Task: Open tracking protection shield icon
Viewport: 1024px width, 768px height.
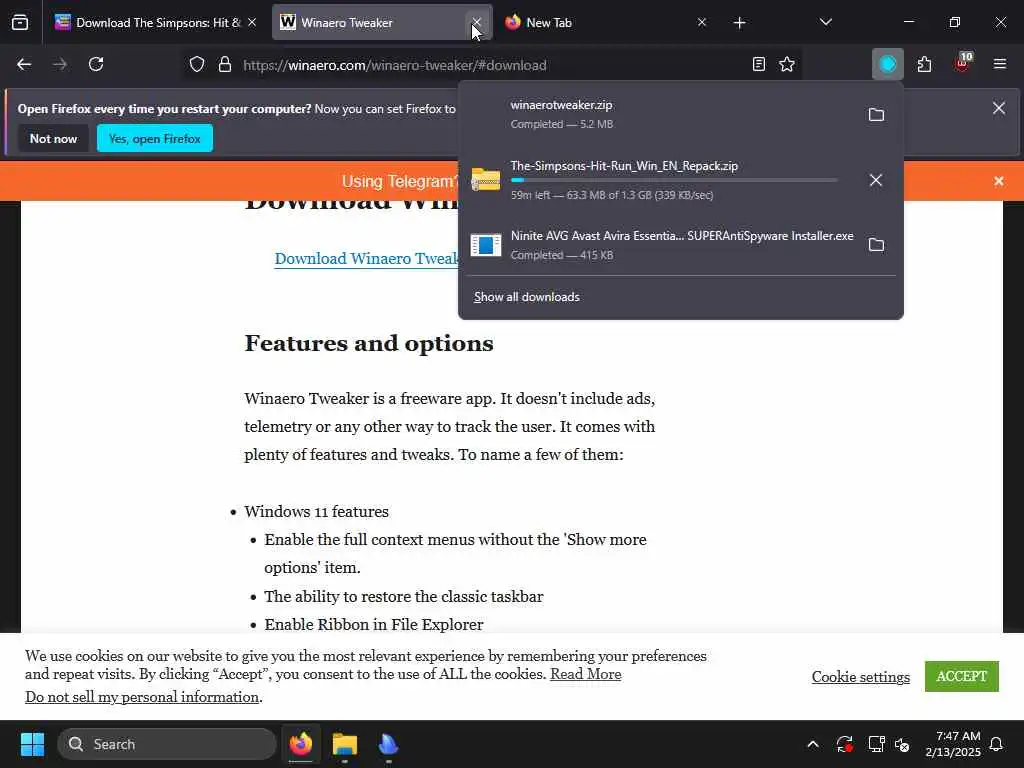Action: point(197,65)
